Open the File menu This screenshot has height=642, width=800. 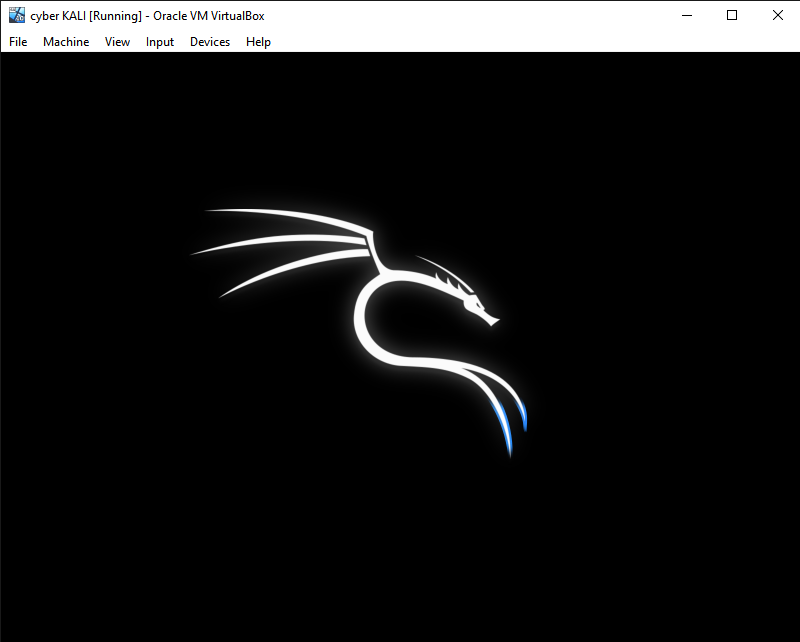tap(18, 42)
